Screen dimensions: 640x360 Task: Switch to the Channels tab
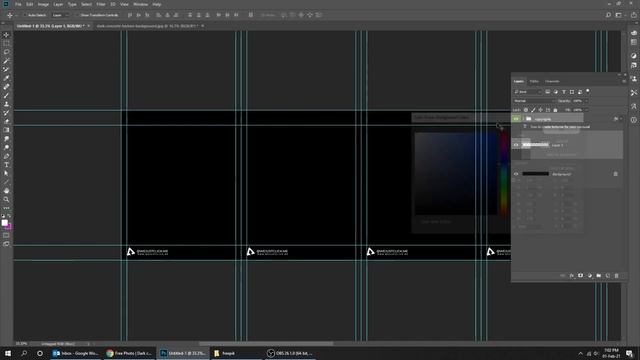[x=552, y=81]
